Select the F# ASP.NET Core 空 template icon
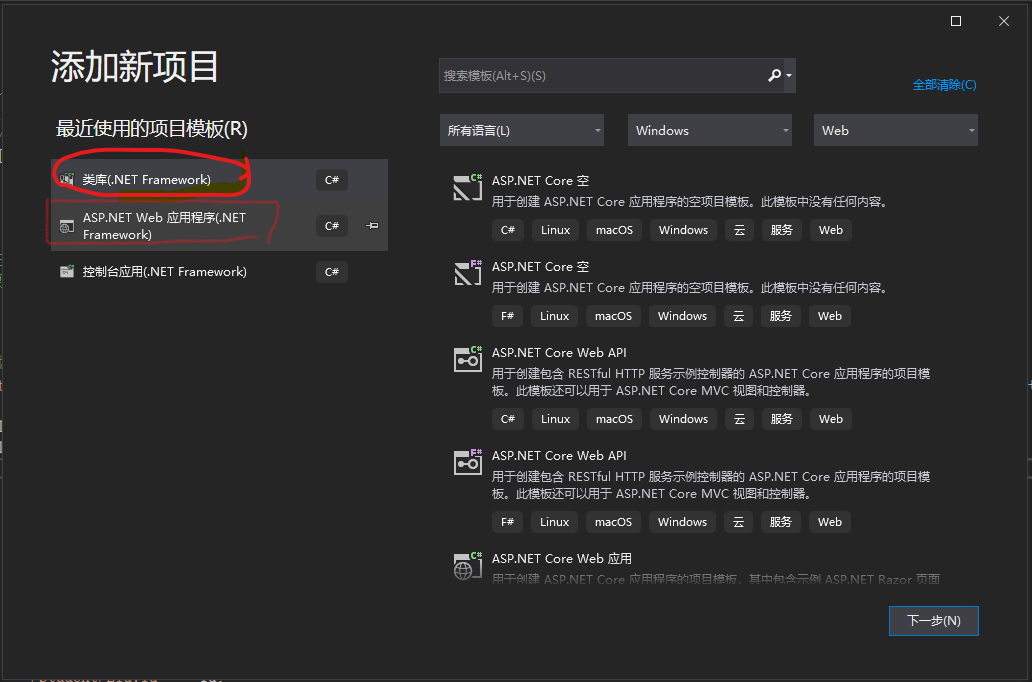The height and width of the screenshot is (682, 1032). coord(468,273)
